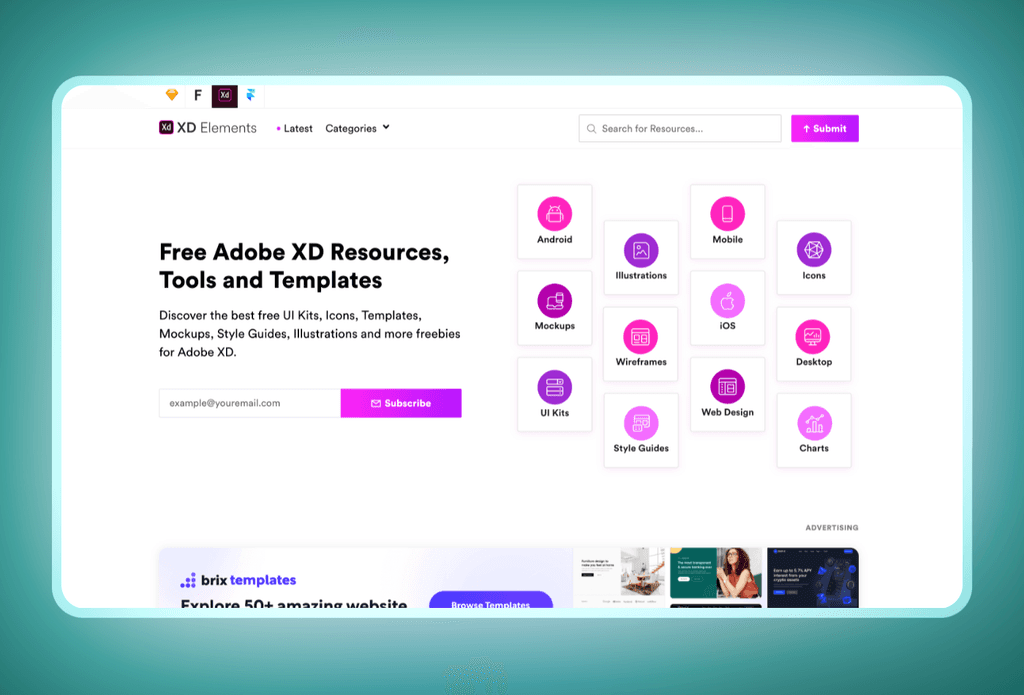Expand the Categories dropdown menu
Image resolution: width=1024 pixels, height=695 pixels.
click(356, 128)
